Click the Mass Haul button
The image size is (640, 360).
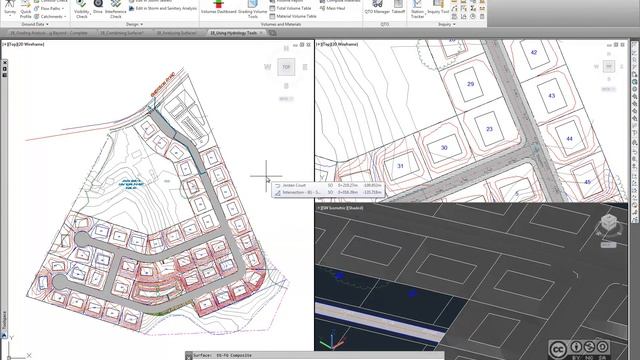pos(332,8)
